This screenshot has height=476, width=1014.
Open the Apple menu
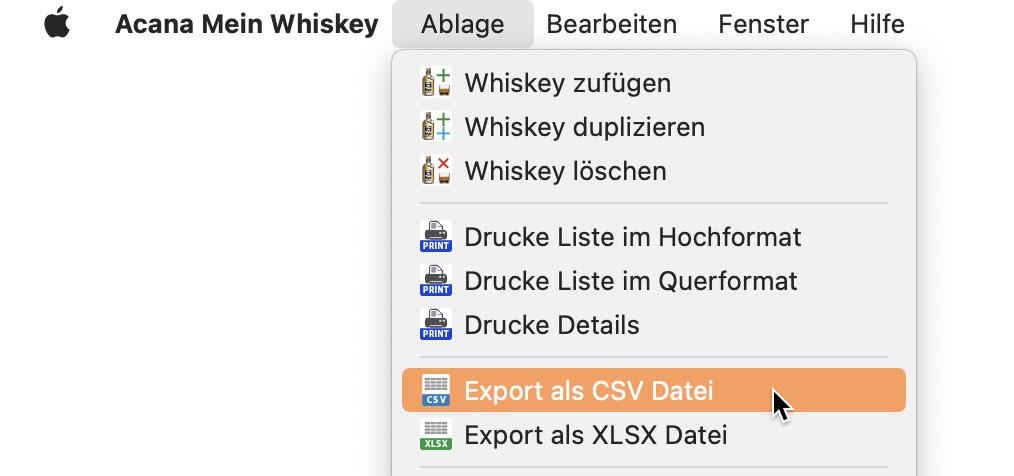coord(57,23)
